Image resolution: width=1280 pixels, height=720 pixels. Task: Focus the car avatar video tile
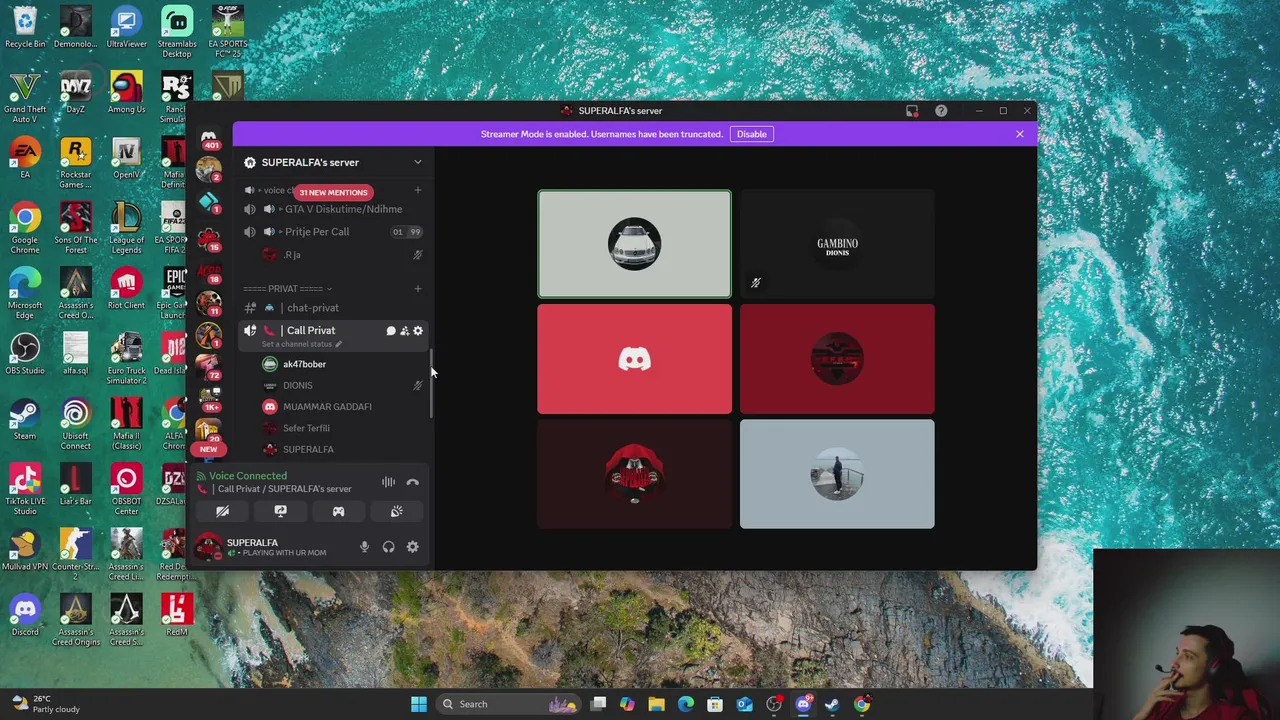(x=634, y=244)
